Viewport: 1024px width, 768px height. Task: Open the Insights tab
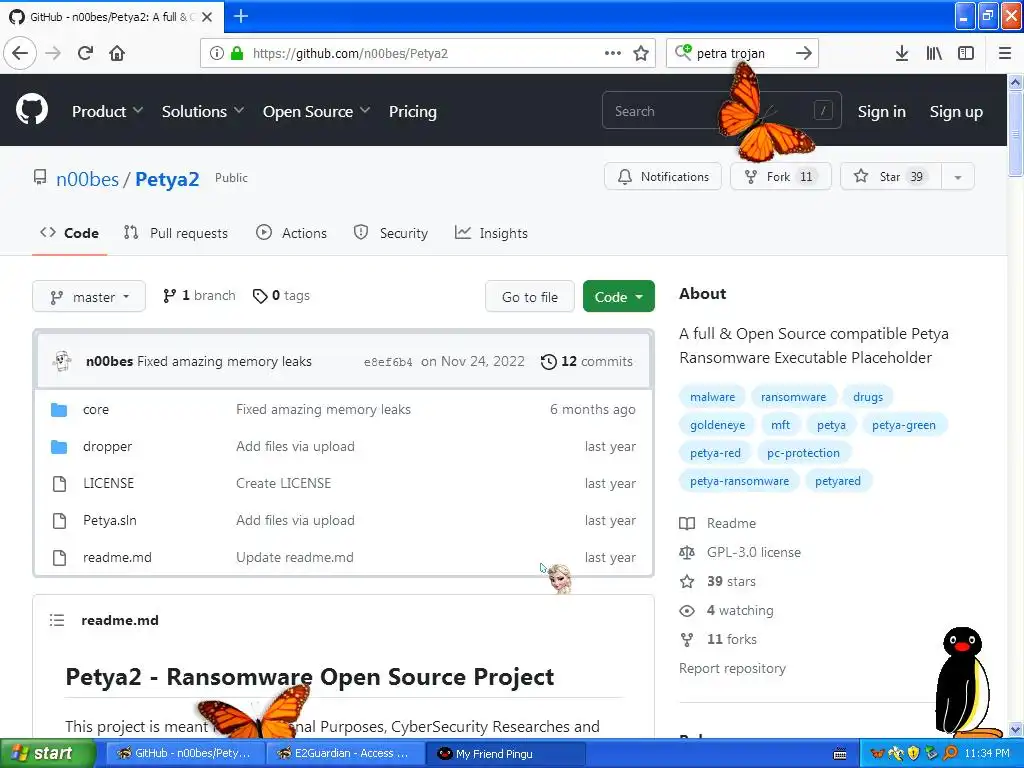[x=491, y=232]
